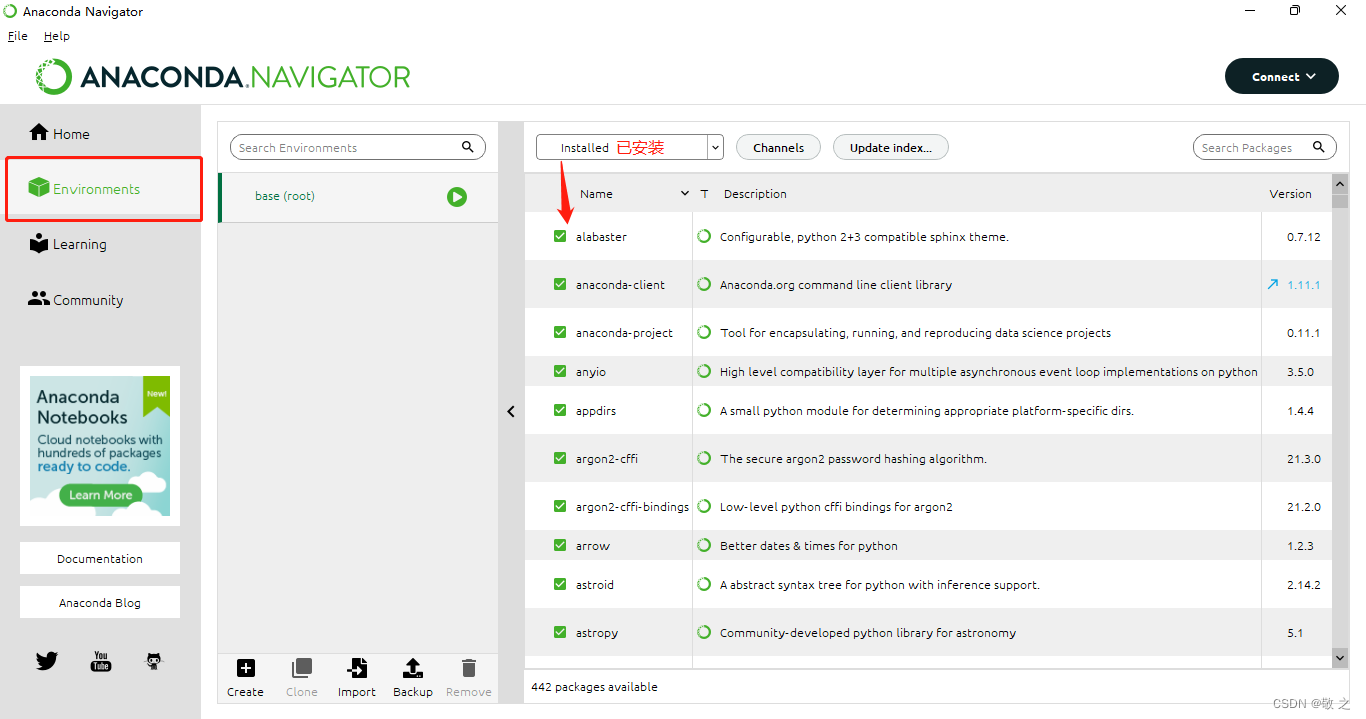Screen dimensions: 1366x719
Task: Click the search icon in Search Environments
Action: (468, 147)
